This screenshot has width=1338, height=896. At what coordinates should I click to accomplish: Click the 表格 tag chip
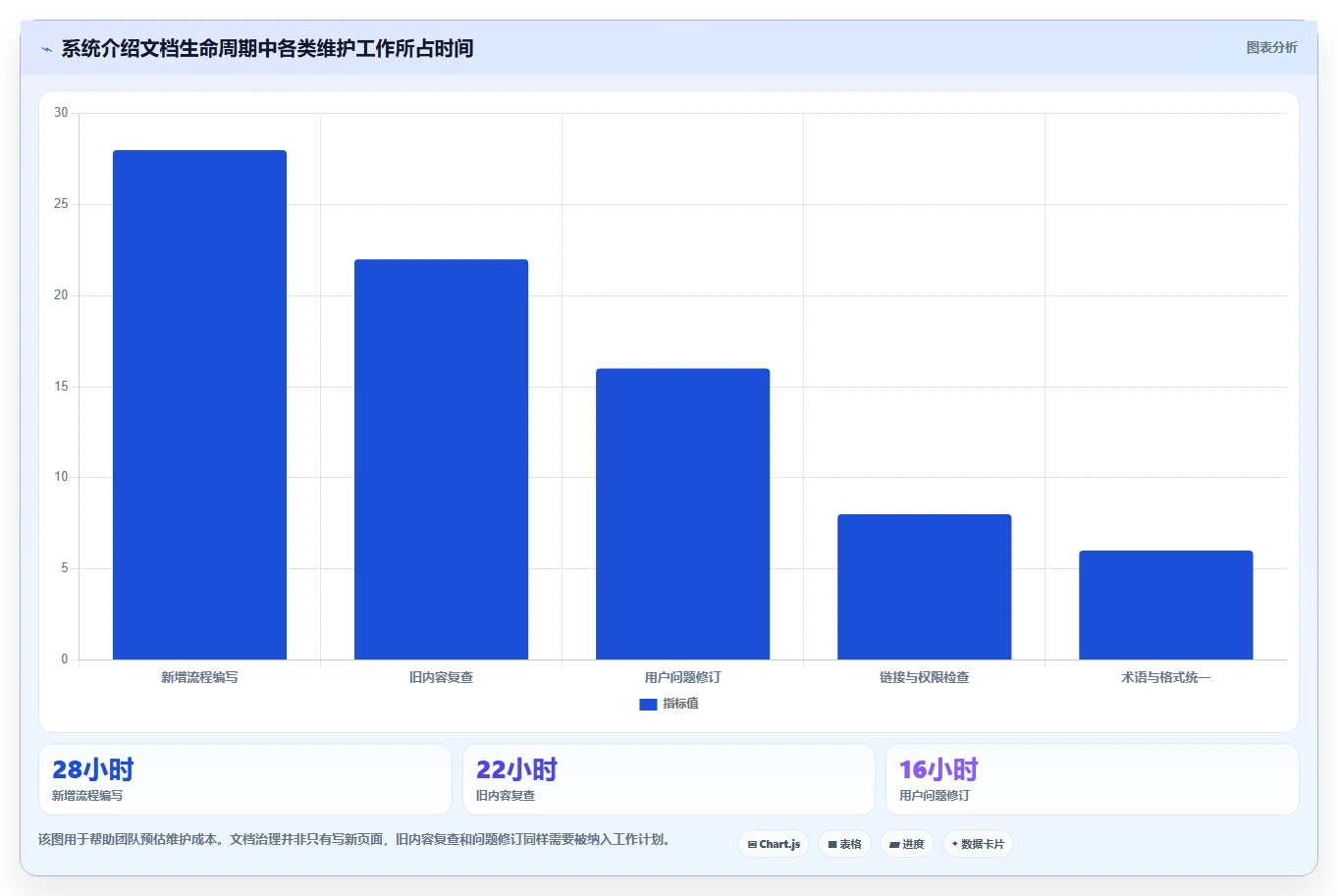pos(844,844)
